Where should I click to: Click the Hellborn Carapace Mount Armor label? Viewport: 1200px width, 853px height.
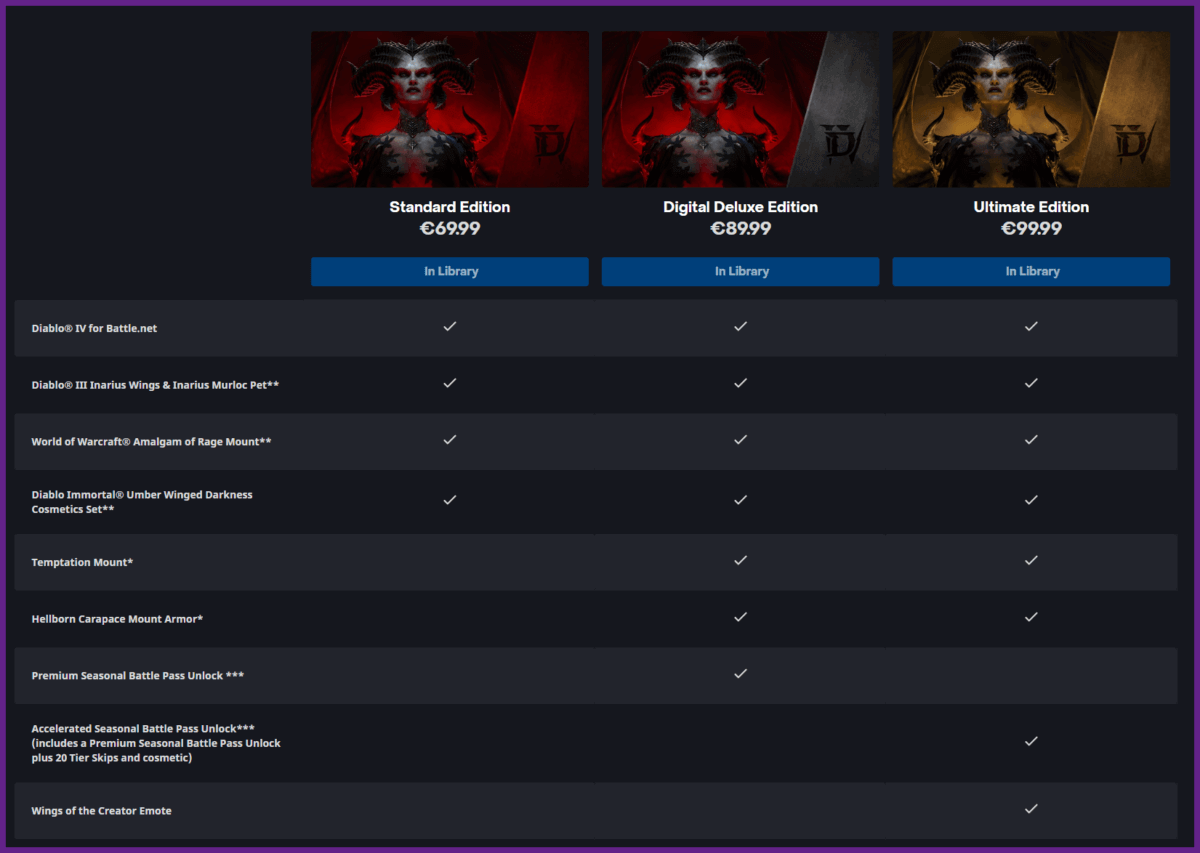(117, 619)
